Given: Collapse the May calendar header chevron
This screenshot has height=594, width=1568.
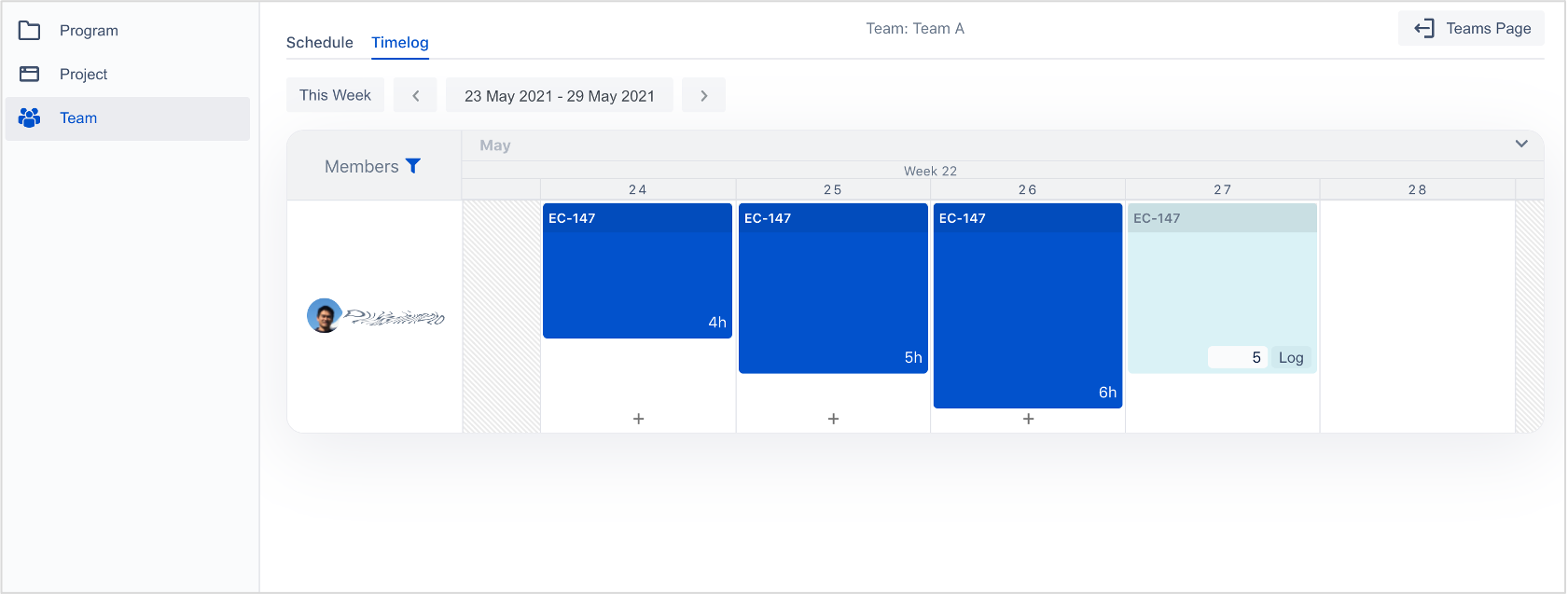Looking at the screenshot, I should tap(1521, 144).
